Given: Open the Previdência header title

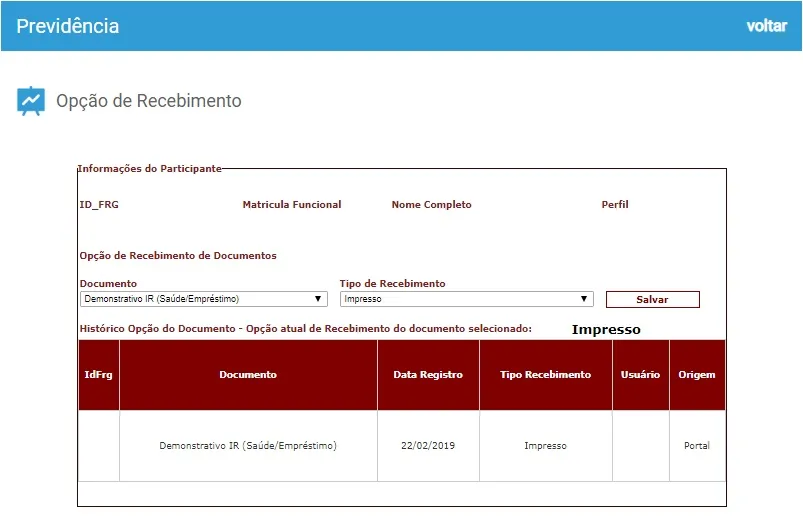Looking at the screenshot, I should pyautogui.click(x=68, y=26).
